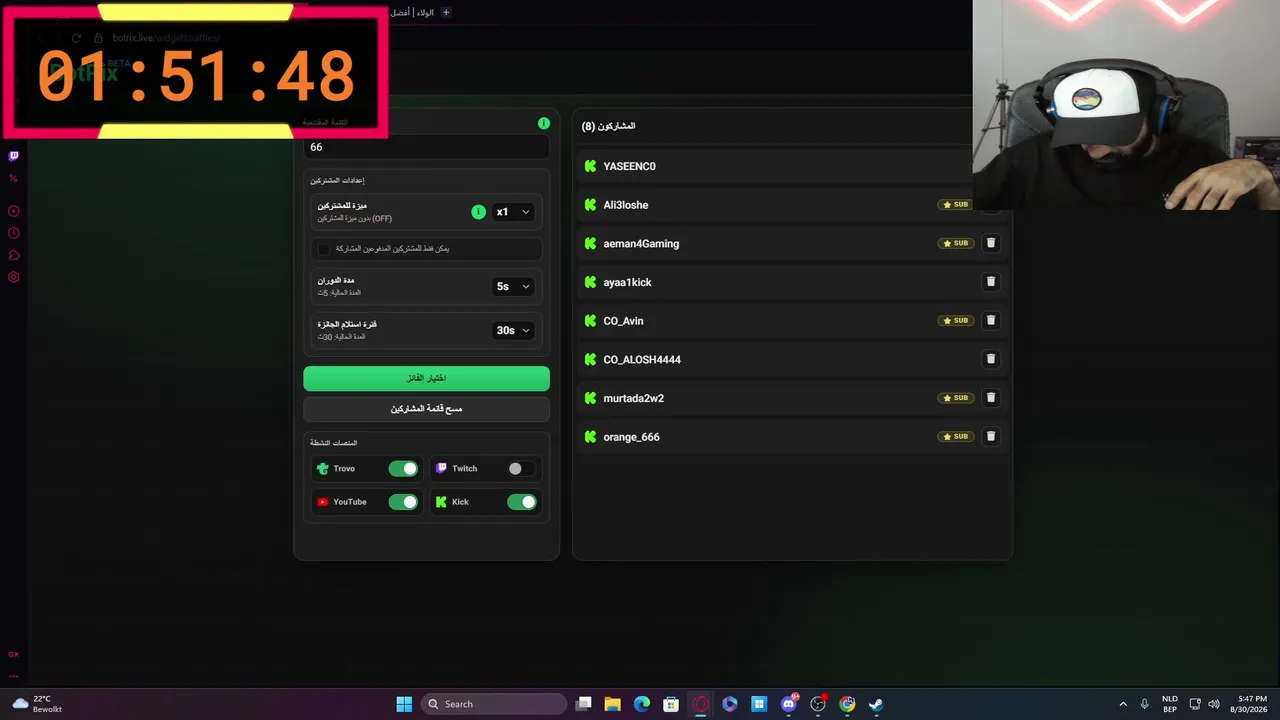Screen dimensions: 1280x720
Task: Switch the NLD keyboard language indicator
Action: click(1169, 704)
